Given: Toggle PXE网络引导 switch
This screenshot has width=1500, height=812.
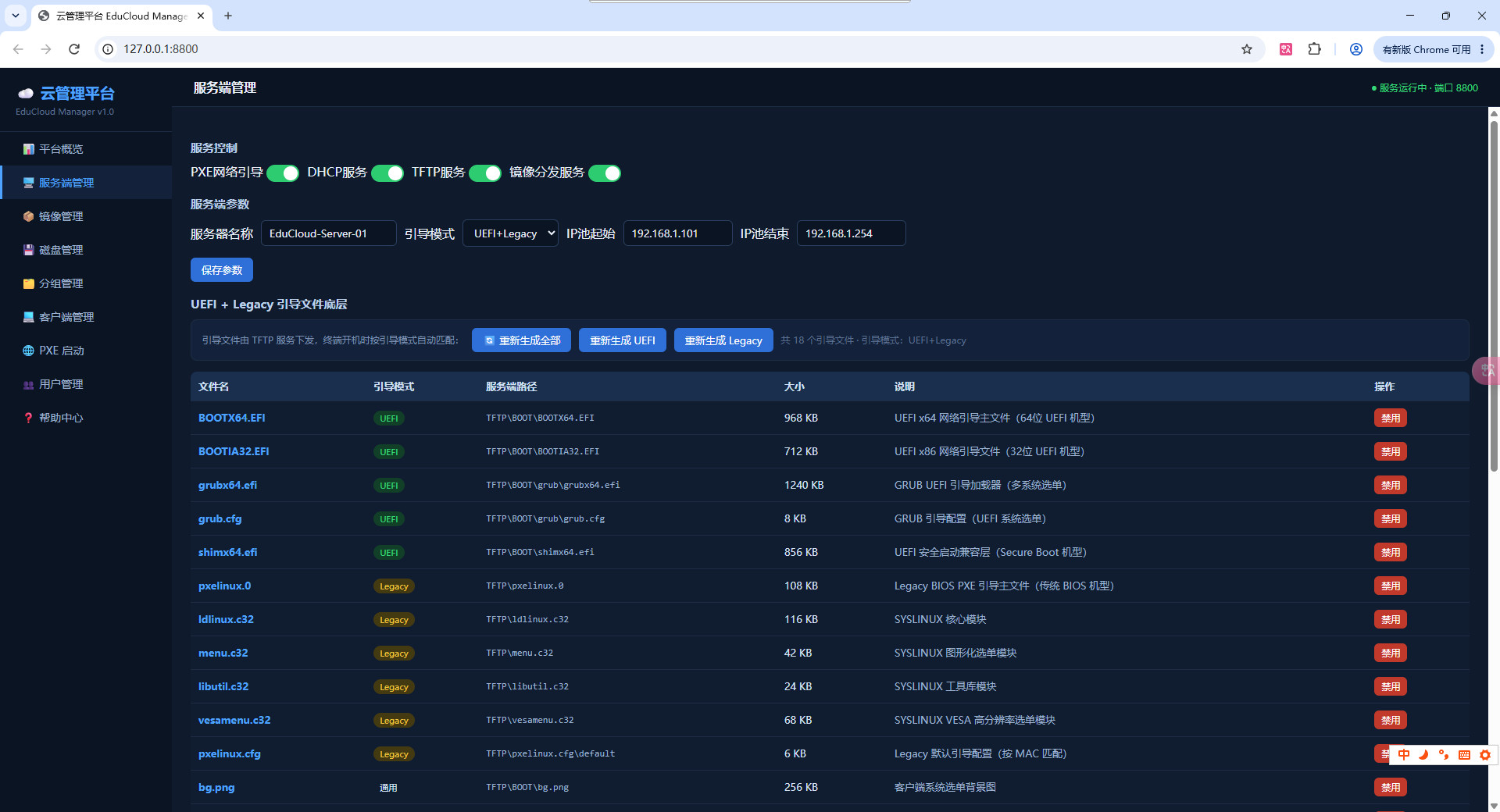Looking at the screenshot, I should click(283, 173).
